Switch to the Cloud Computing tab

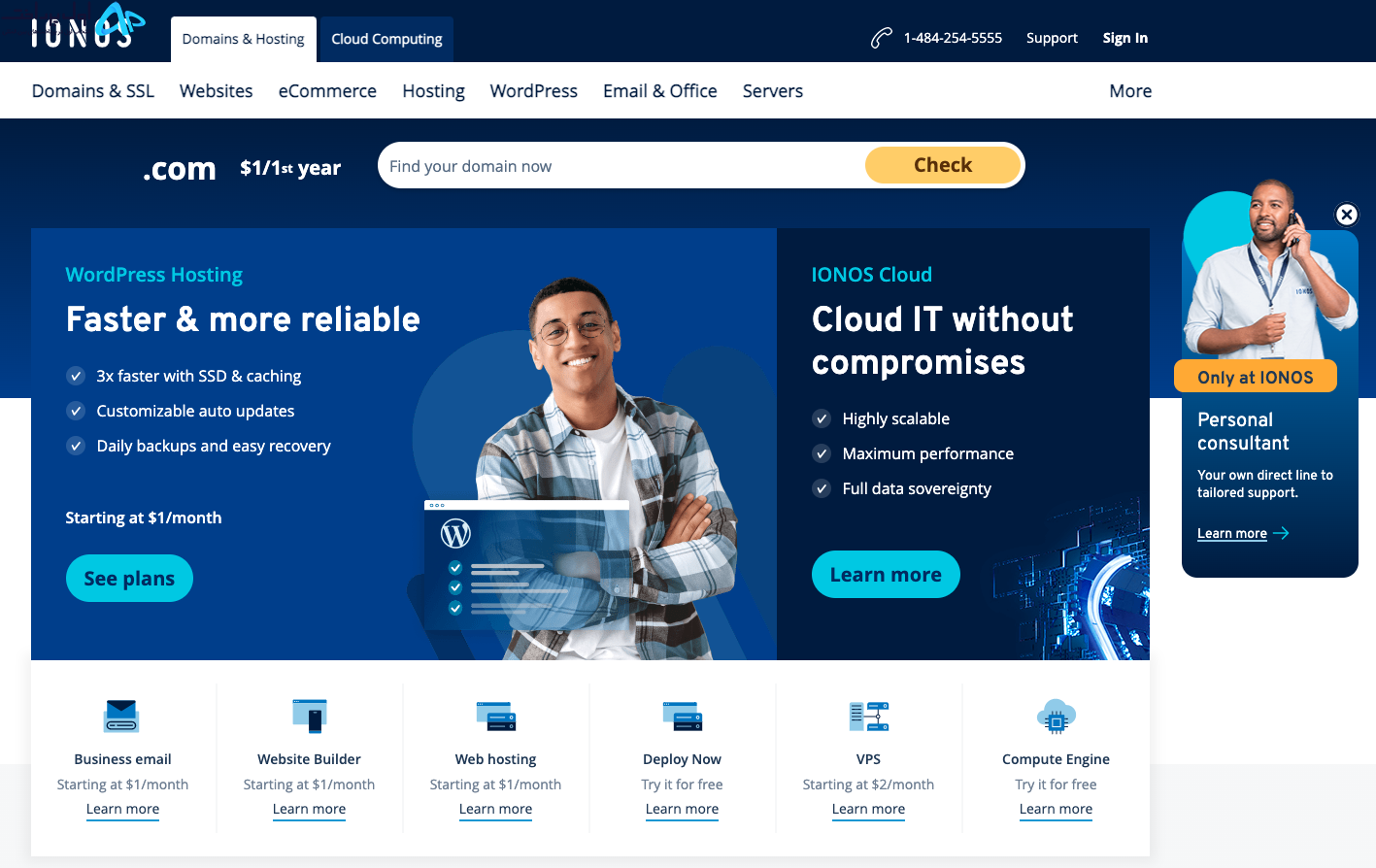386,39
